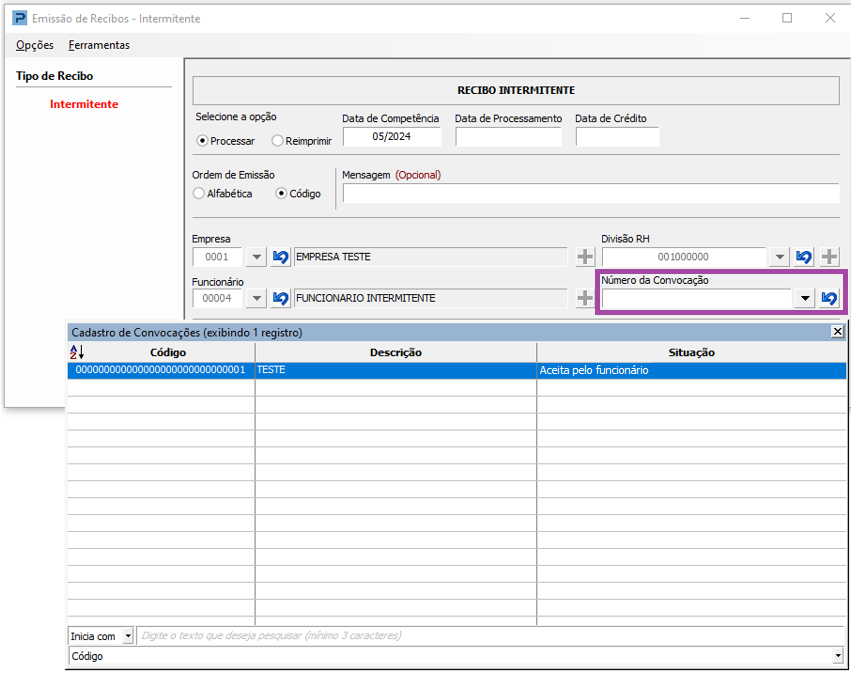This screenshot has width=856, height=677.
Task: Click the plus icon after EMPRESA TESTE
Action: pos(585,257)
